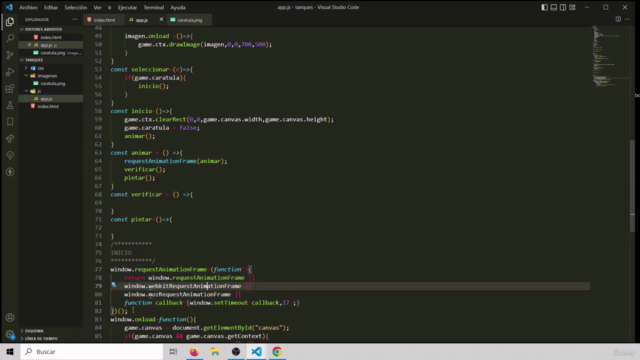Screen dimensions: 640x360
Task: Open caratula.png in open editors list
Action: pos(53,53)
